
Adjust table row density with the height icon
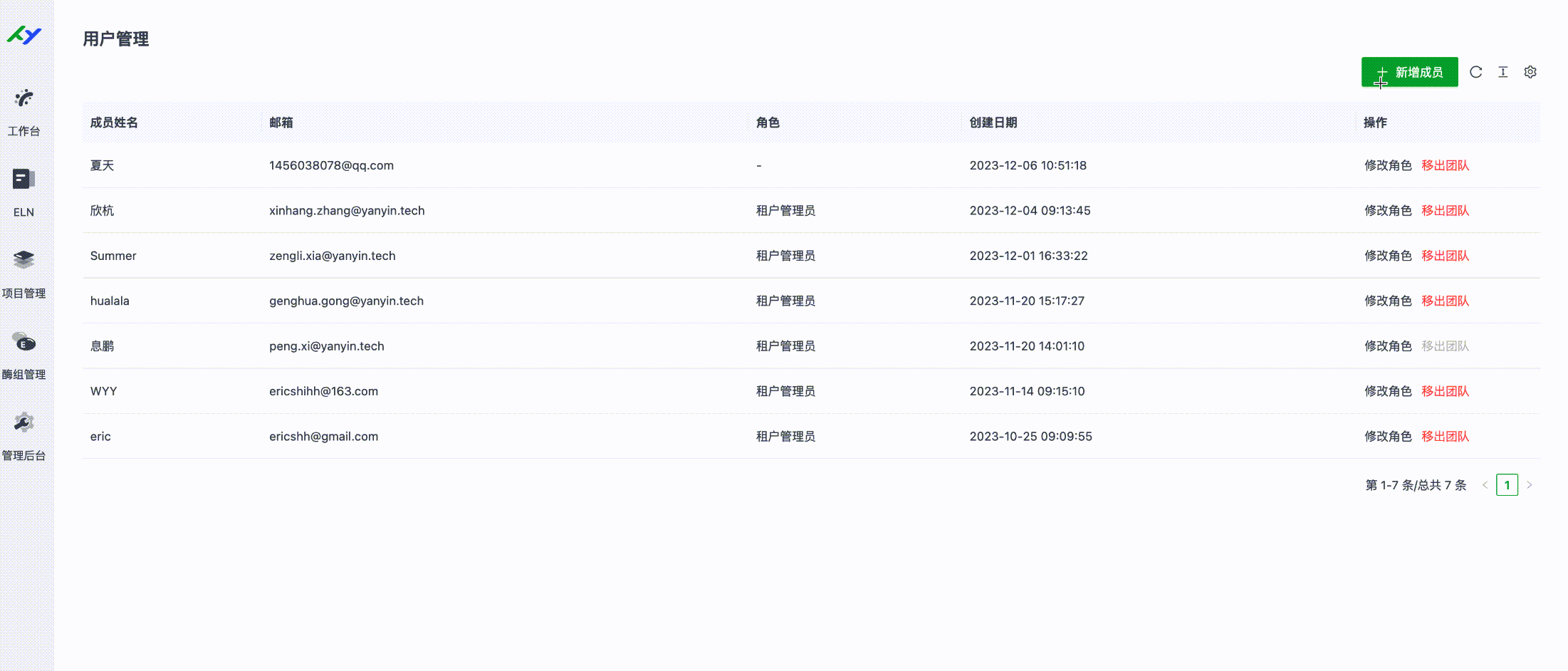click(x=1503, y=72)
